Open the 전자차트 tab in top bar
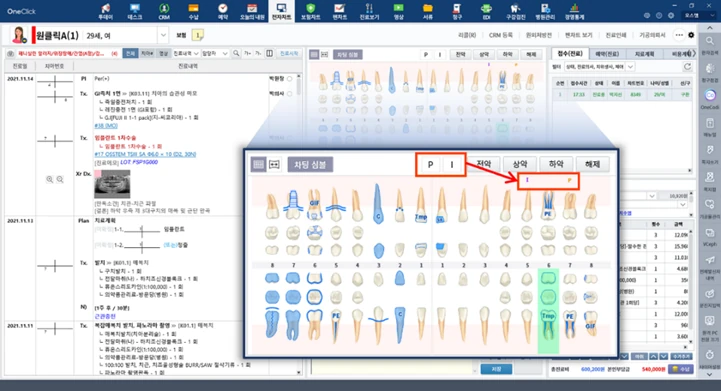The image size is (721, 391). click(281, 12)
